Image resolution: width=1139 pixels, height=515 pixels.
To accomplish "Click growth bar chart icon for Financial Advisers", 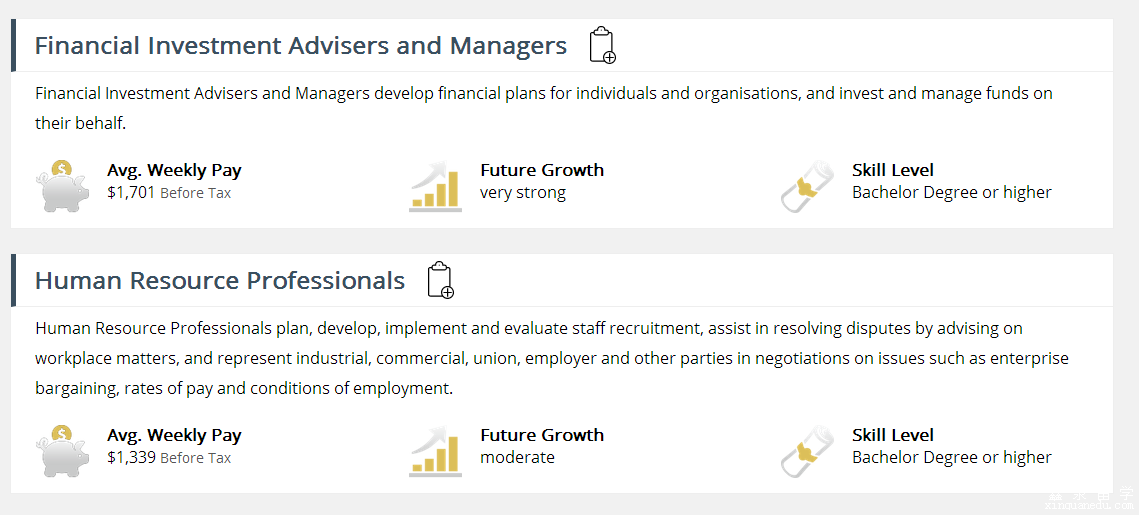I will tap(436, 186).
